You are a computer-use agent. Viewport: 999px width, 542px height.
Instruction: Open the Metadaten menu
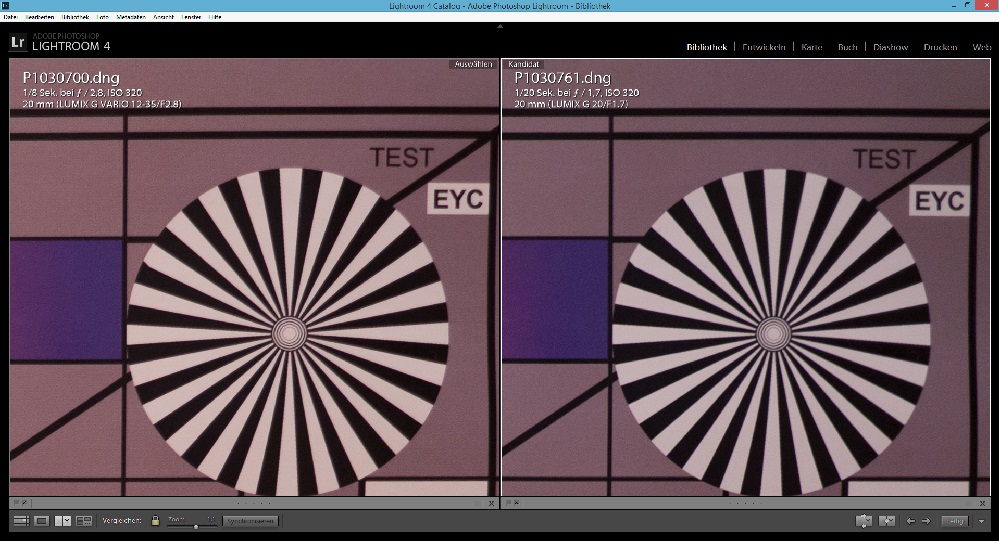(131, 17)
